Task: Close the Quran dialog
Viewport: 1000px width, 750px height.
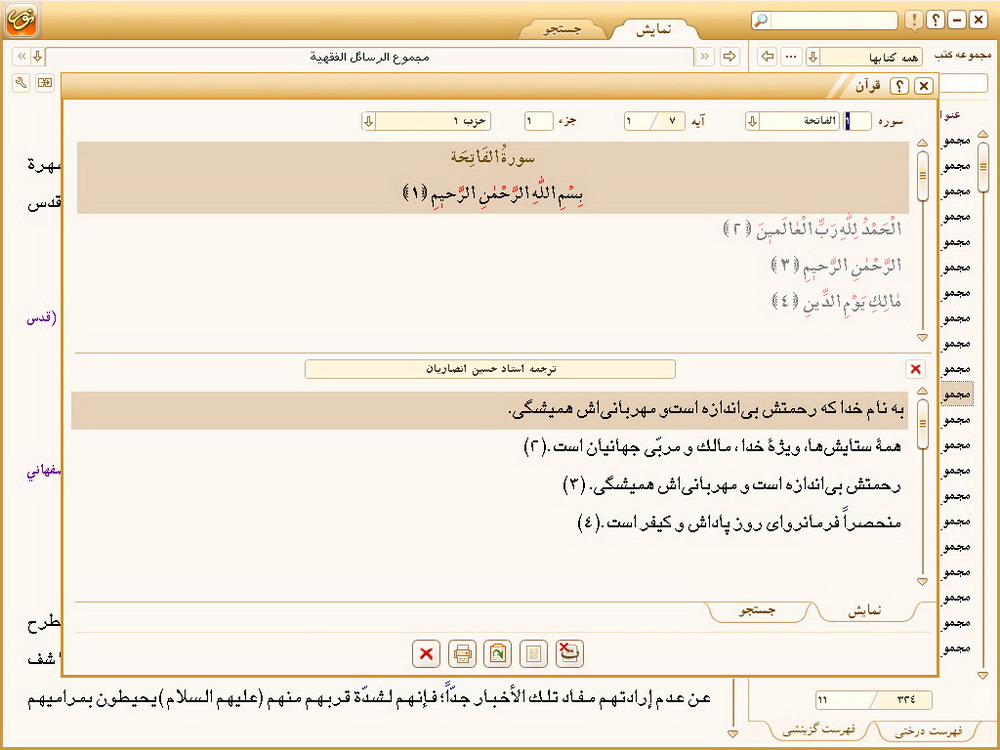Action: click(923, 86)
